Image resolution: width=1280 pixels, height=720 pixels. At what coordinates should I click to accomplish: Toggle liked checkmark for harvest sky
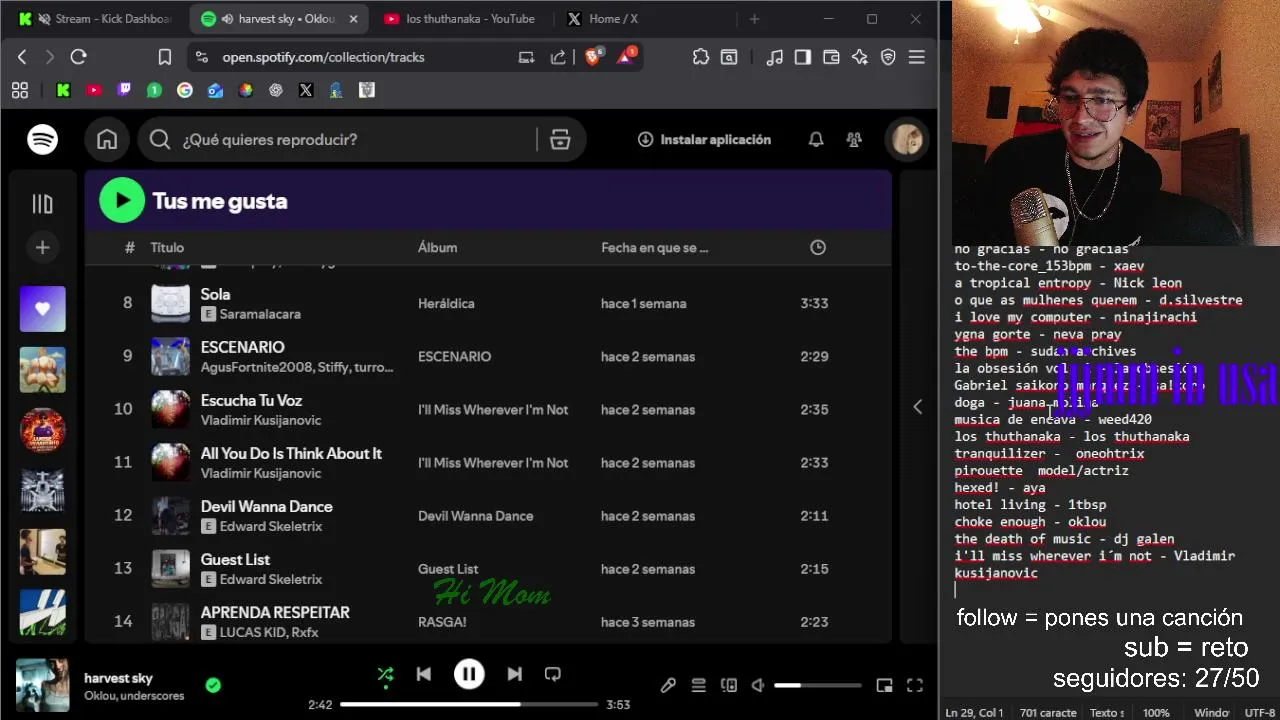pos(213,686)
